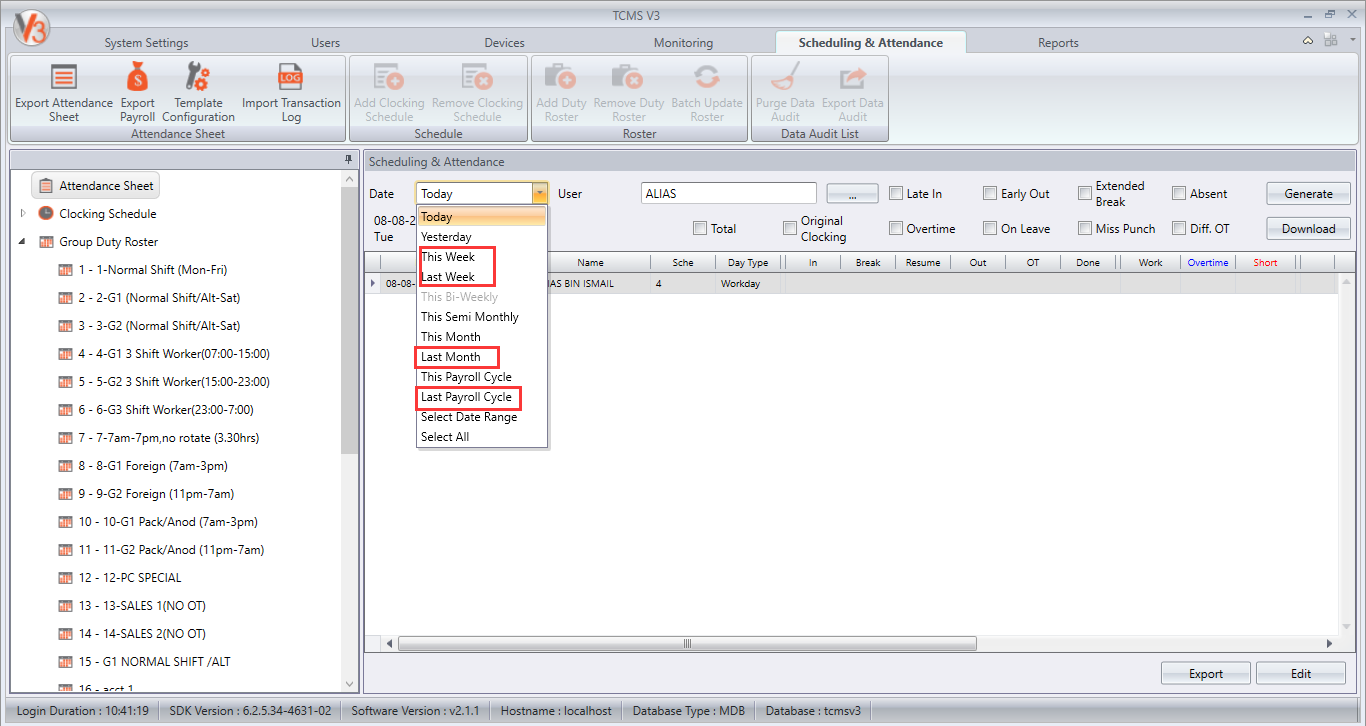Switch to the Monitoring tab
Viewport: 1366px width, 726px height.
pyautogui.click(x=683, y=43)
